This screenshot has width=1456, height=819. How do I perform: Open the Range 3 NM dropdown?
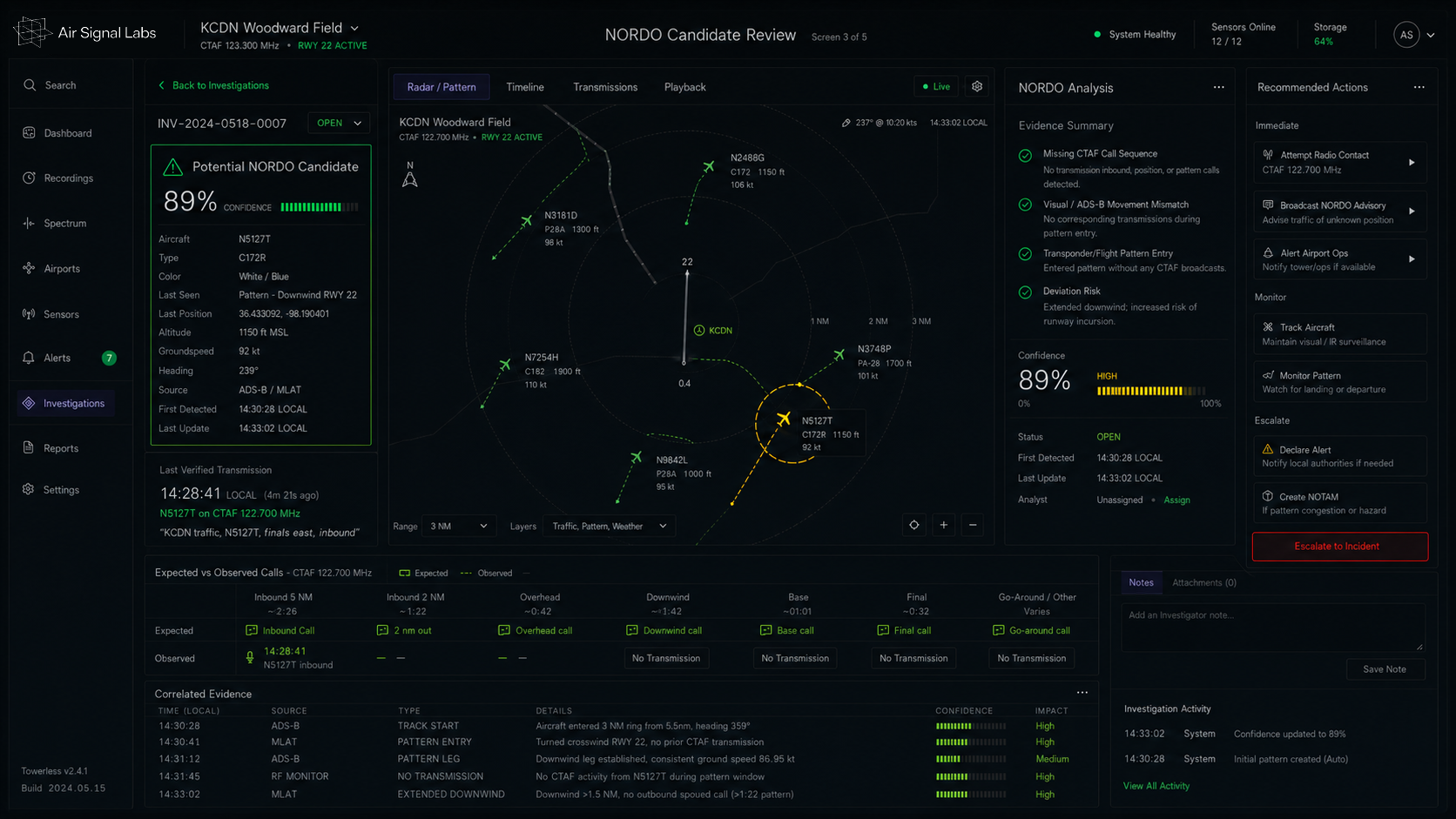(459, 527)
